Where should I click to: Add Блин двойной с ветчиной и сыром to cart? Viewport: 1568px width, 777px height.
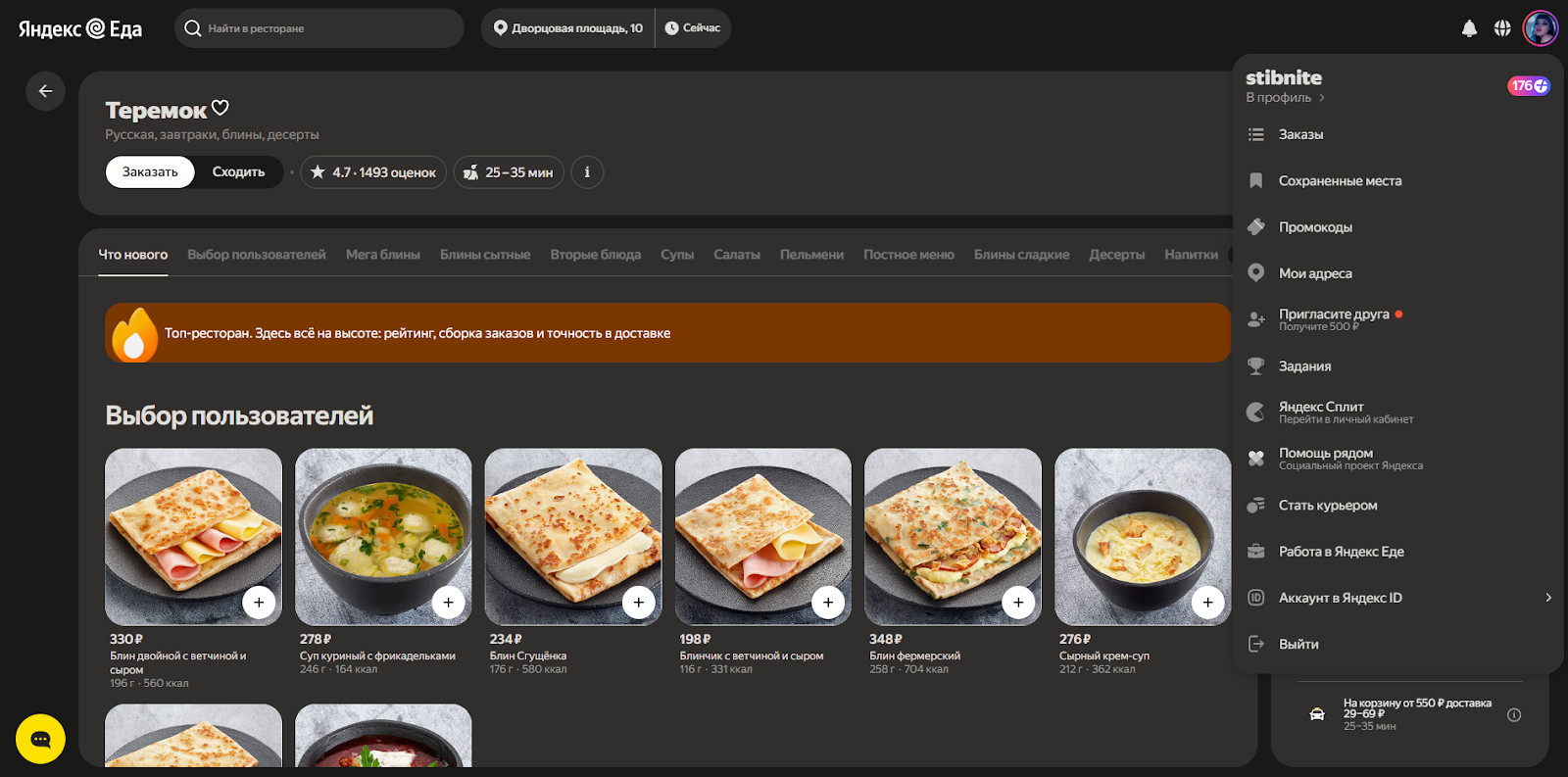coord(259,603)
